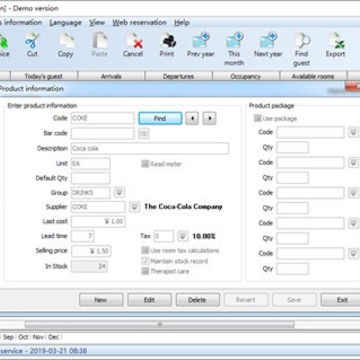Open the View menu
360x360 pixels.
tap(97, 23)
